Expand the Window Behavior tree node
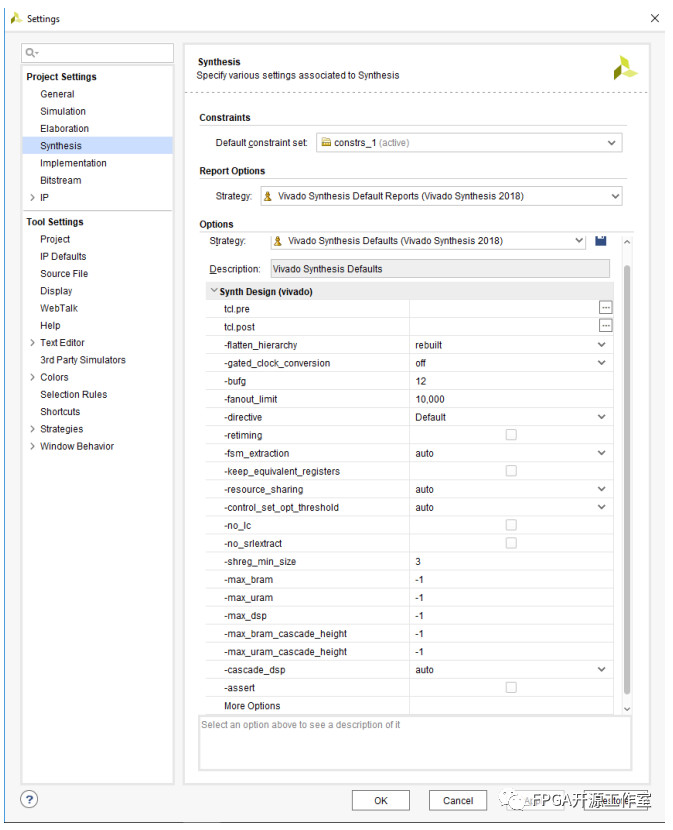The height and width of the screenshot is (830, 673). 32,446
